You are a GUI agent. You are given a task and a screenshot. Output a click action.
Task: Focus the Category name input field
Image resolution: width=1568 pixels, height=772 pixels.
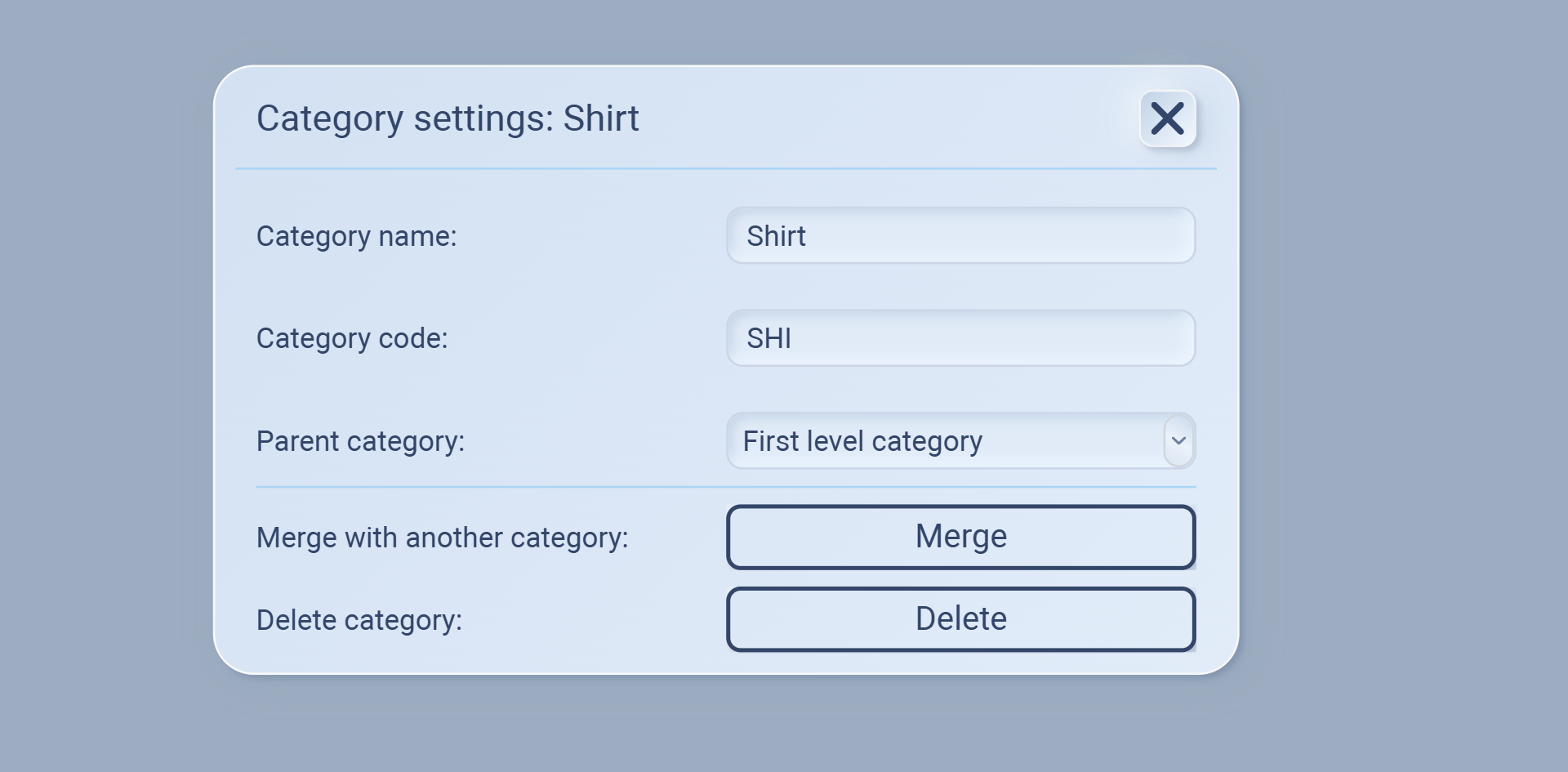pyautogui.click(x=960, y=236)
